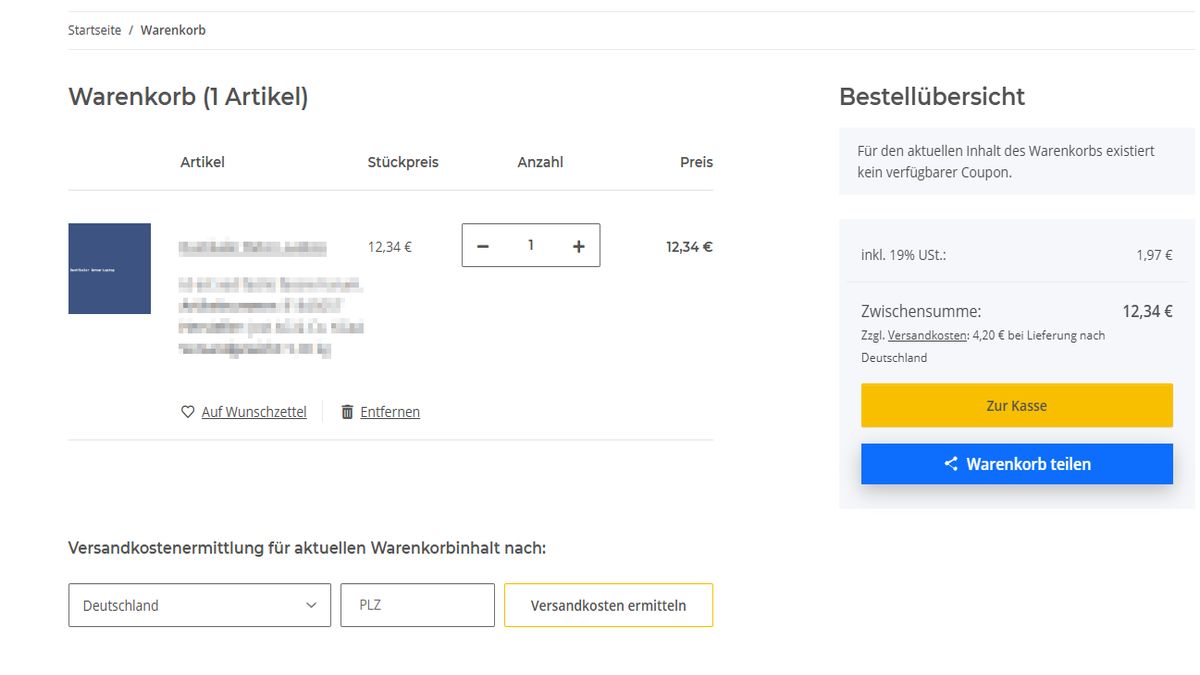The height and width of the screenshot is (675, 1200).
Task: Click Versandkosten ermitteln button
Action: [x=608, y=605]
